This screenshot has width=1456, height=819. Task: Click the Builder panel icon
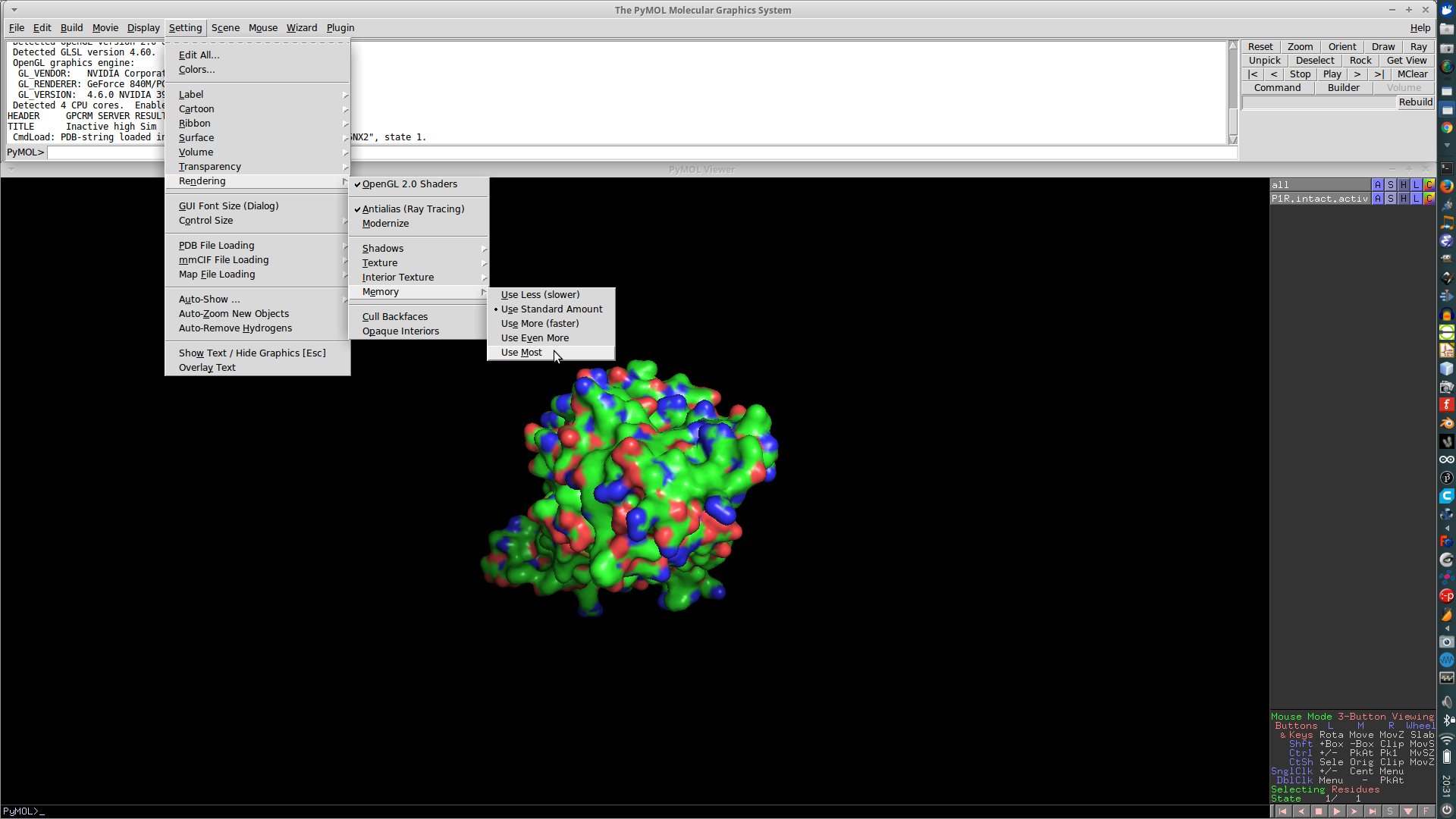pos(1342,88)
